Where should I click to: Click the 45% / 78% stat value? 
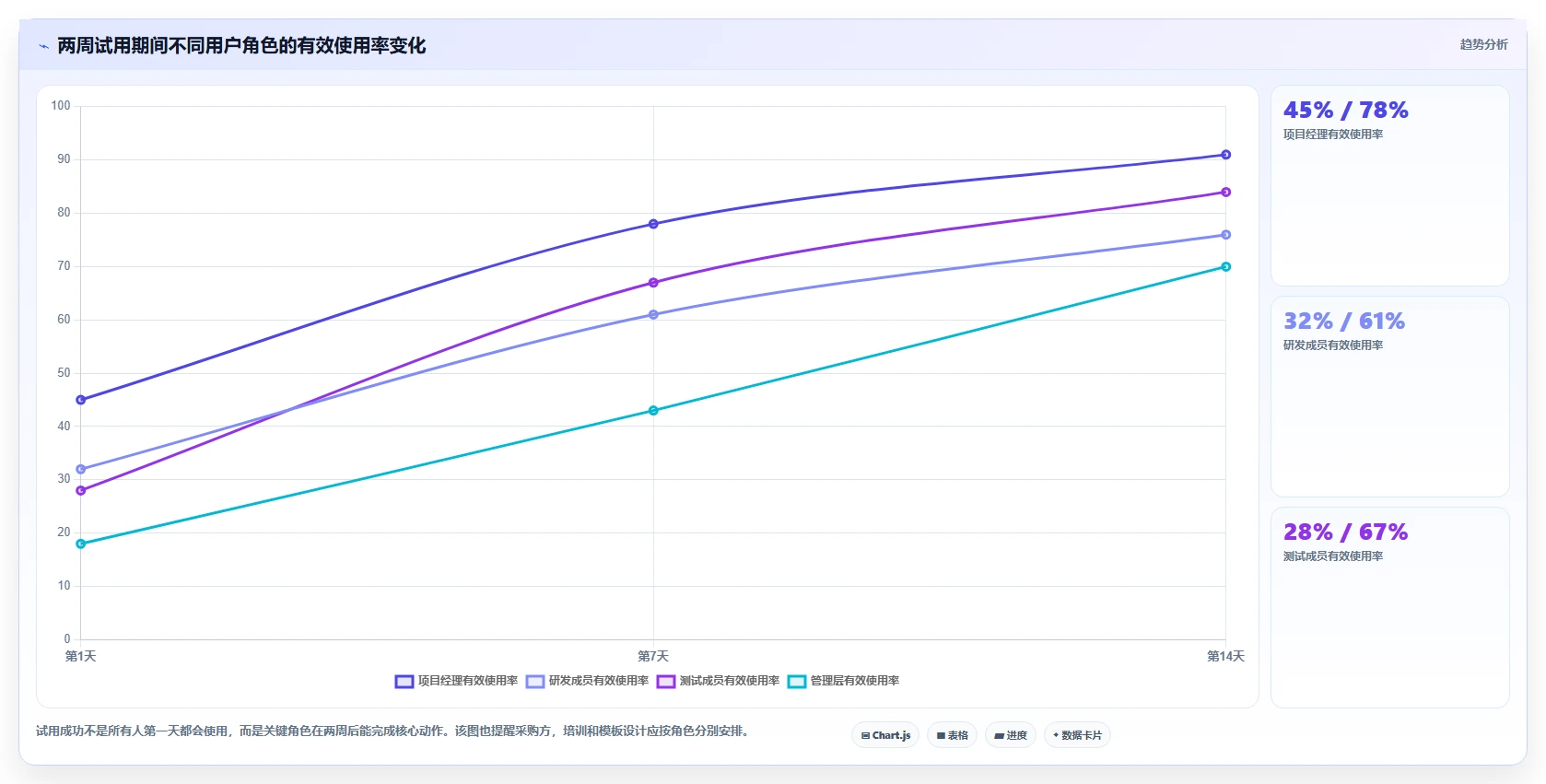tap(1345, 111)
